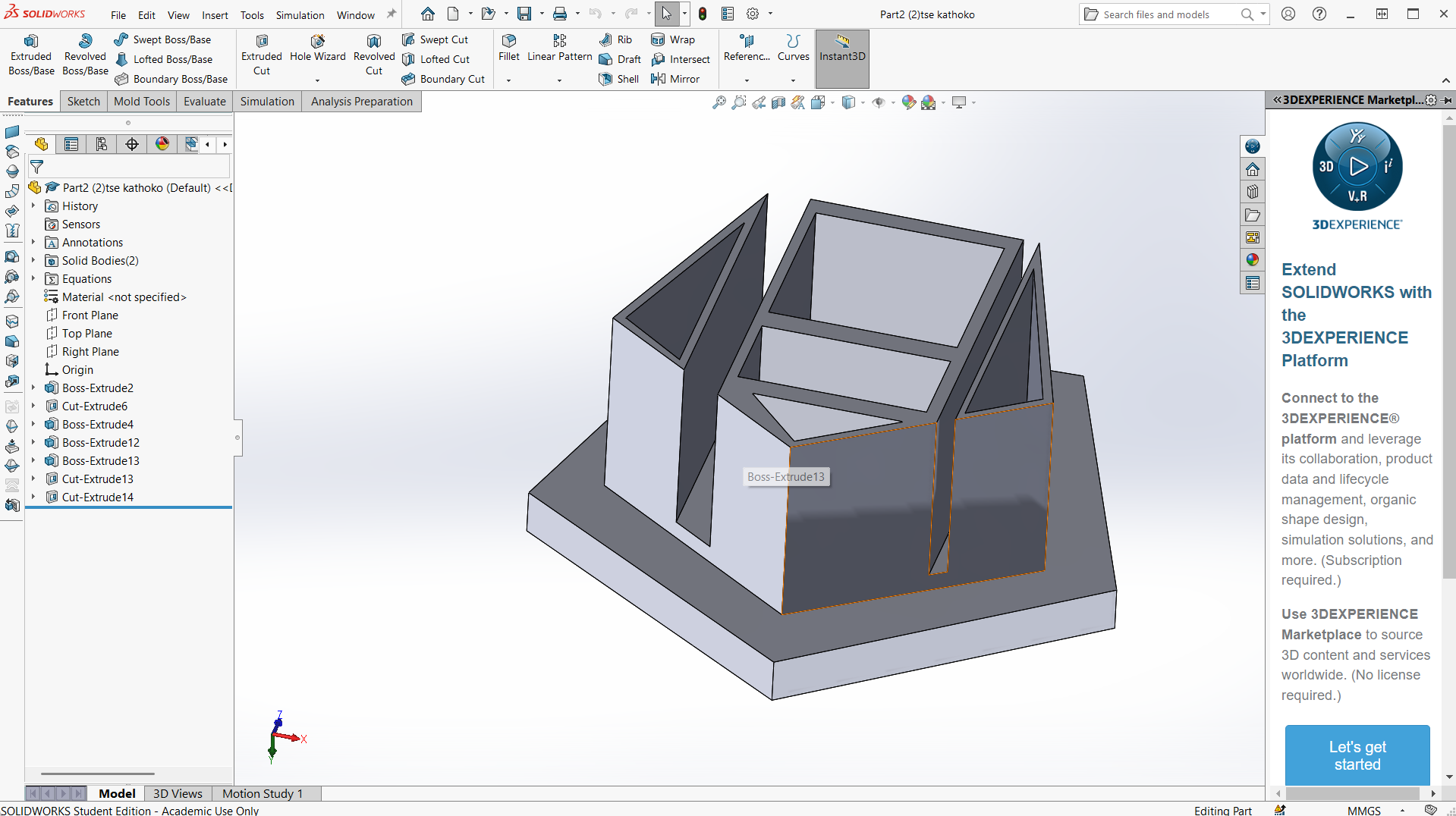Select the Extruded Boss/Base tool

[31, 55]
